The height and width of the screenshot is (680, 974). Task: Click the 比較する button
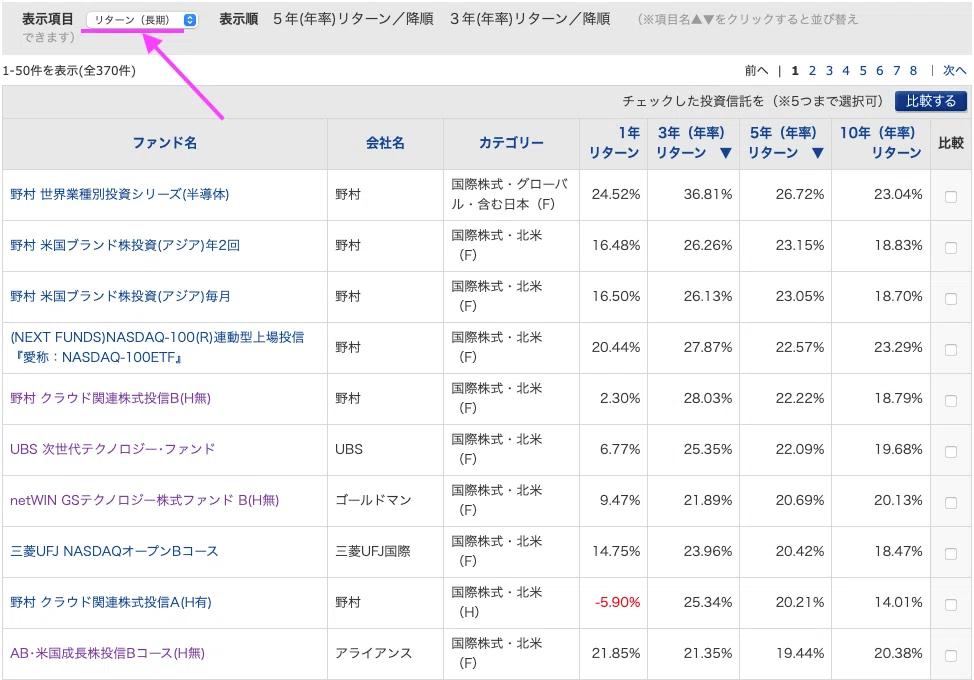point(931,101)
